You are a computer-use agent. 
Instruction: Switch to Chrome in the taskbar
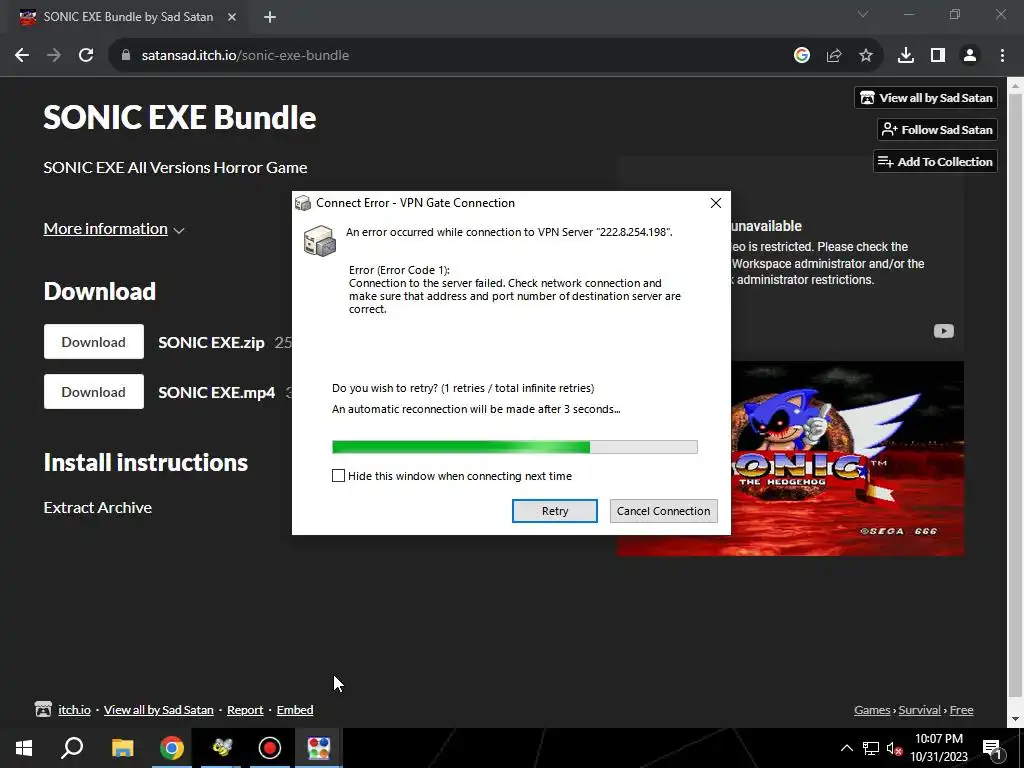[x=172, y=748]
